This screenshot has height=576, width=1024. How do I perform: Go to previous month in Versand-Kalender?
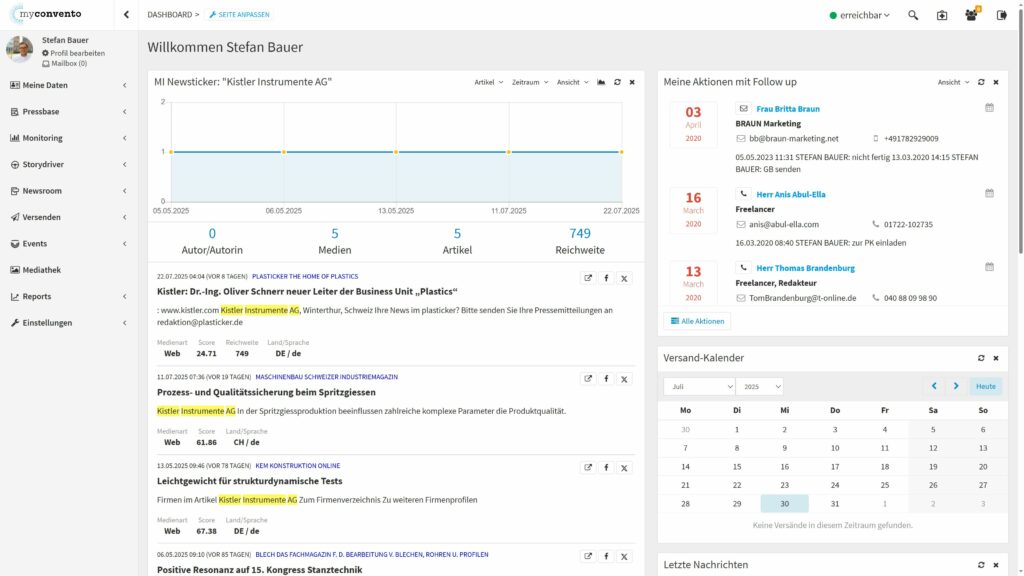[934, 386]
